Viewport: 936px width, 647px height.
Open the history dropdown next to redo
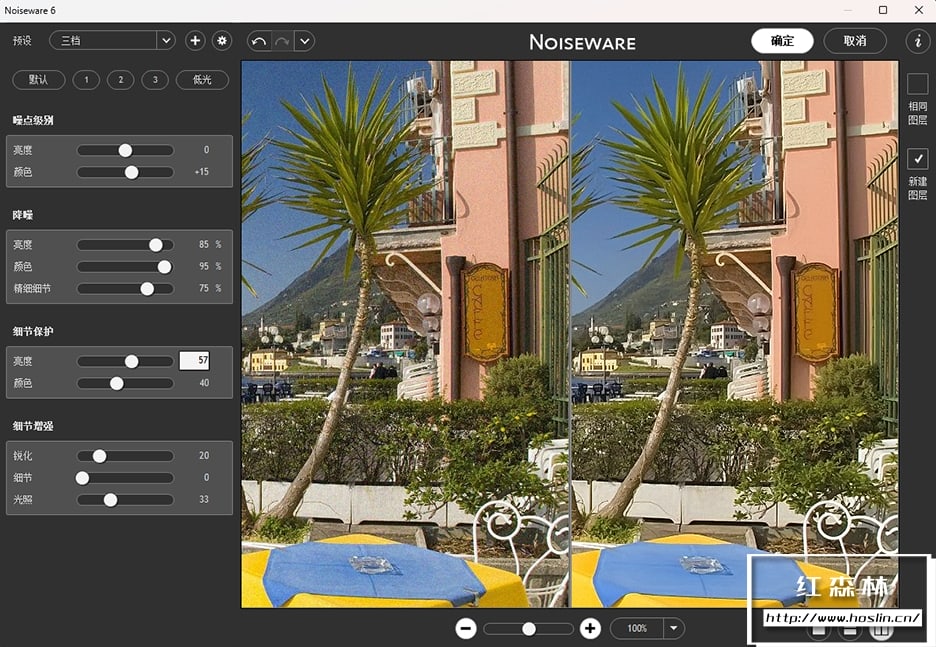[304, 41]
